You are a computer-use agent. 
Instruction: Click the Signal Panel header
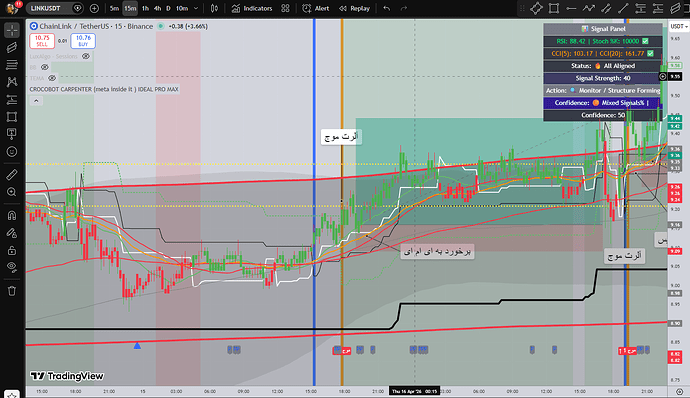[603, 29]
